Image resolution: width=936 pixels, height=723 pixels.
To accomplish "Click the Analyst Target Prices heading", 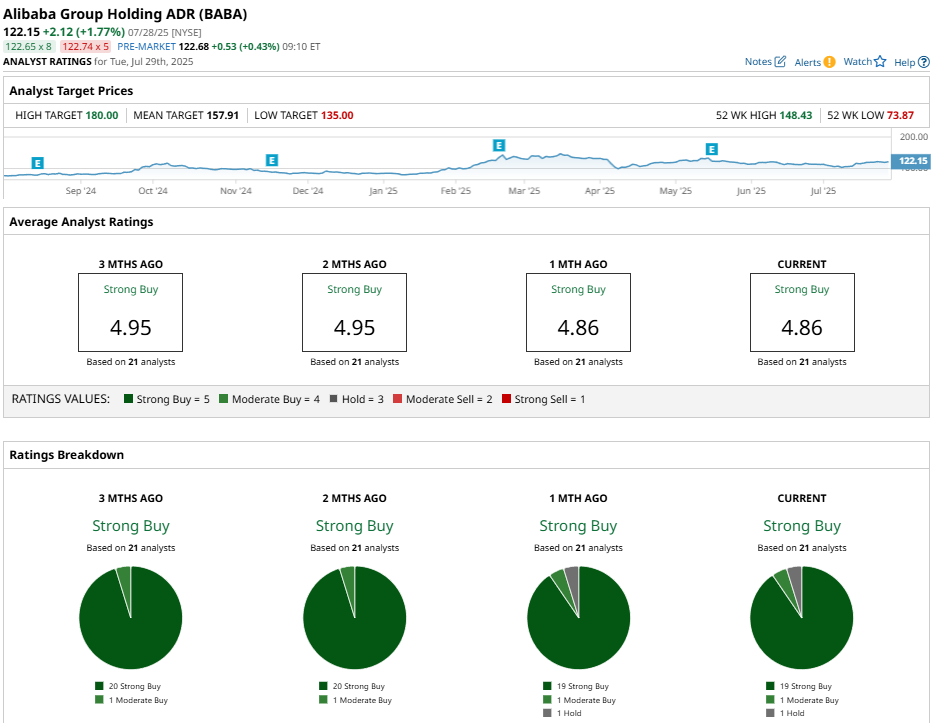I will 71,91.
